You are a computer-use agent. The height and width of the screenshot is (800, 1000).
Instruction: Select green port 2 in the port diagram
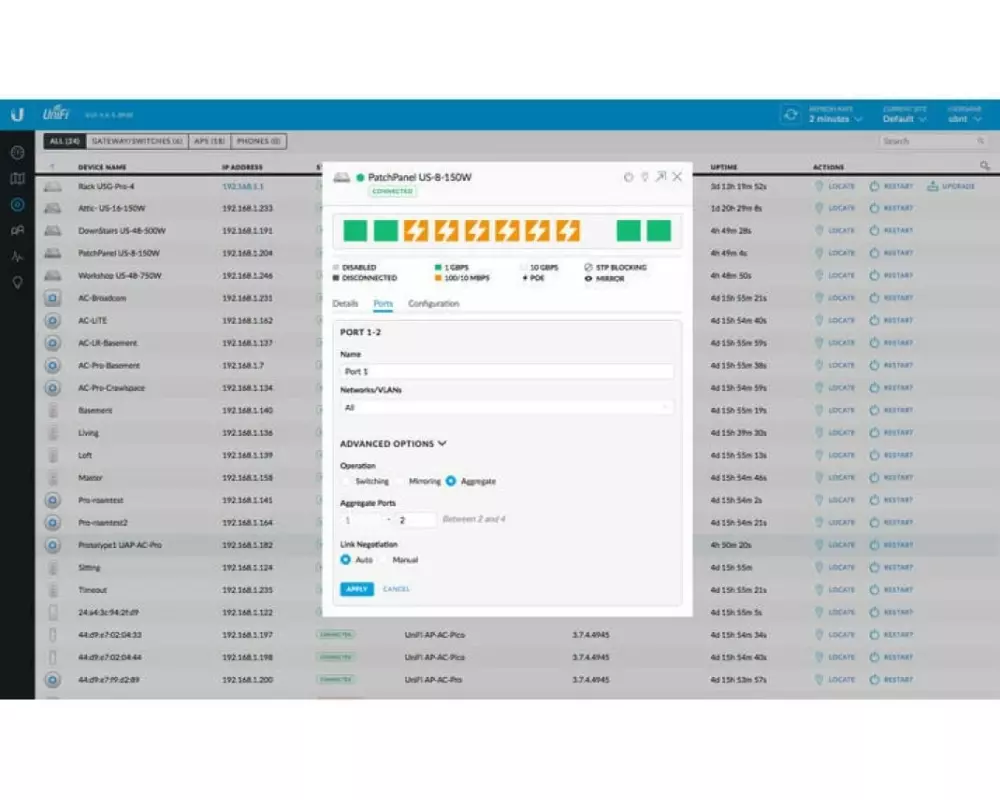pos(386,230)
